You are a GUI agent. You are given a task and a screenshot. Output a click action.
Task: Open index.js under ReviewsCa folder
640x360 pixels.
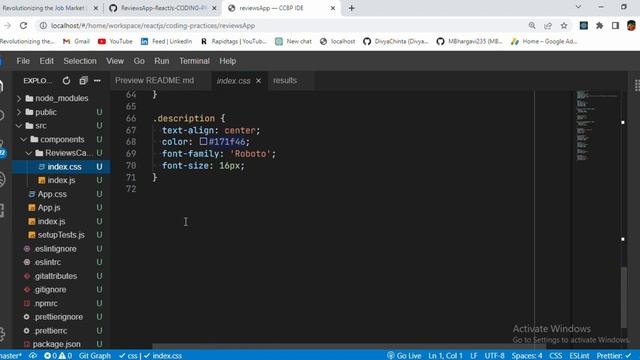point(61,180)
